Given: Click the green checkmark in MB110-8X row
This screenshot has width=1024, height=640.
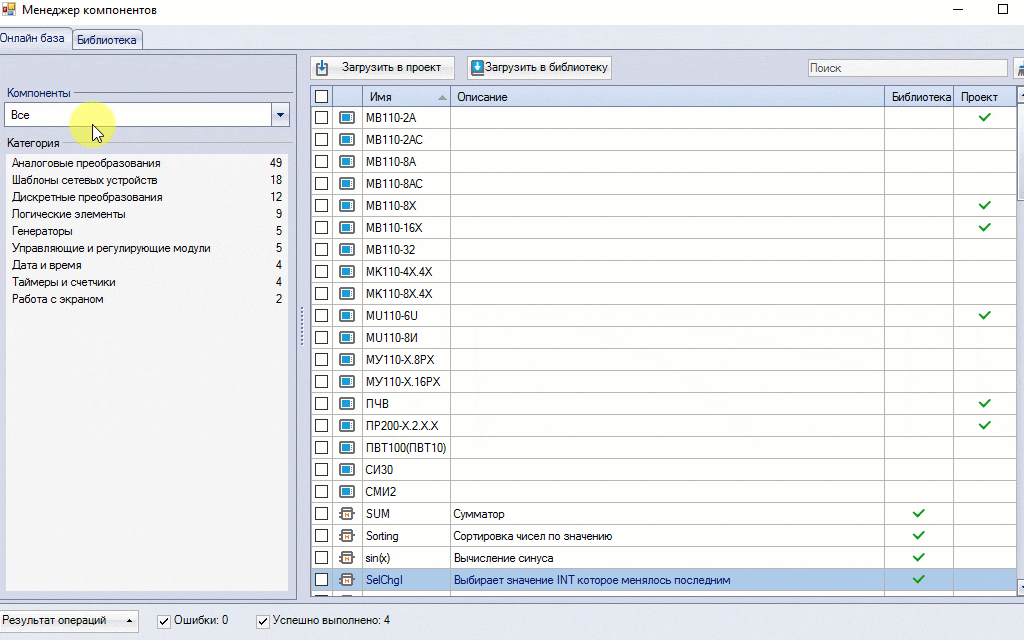Looking at the screenshot, I should click(x=984, y=206).
